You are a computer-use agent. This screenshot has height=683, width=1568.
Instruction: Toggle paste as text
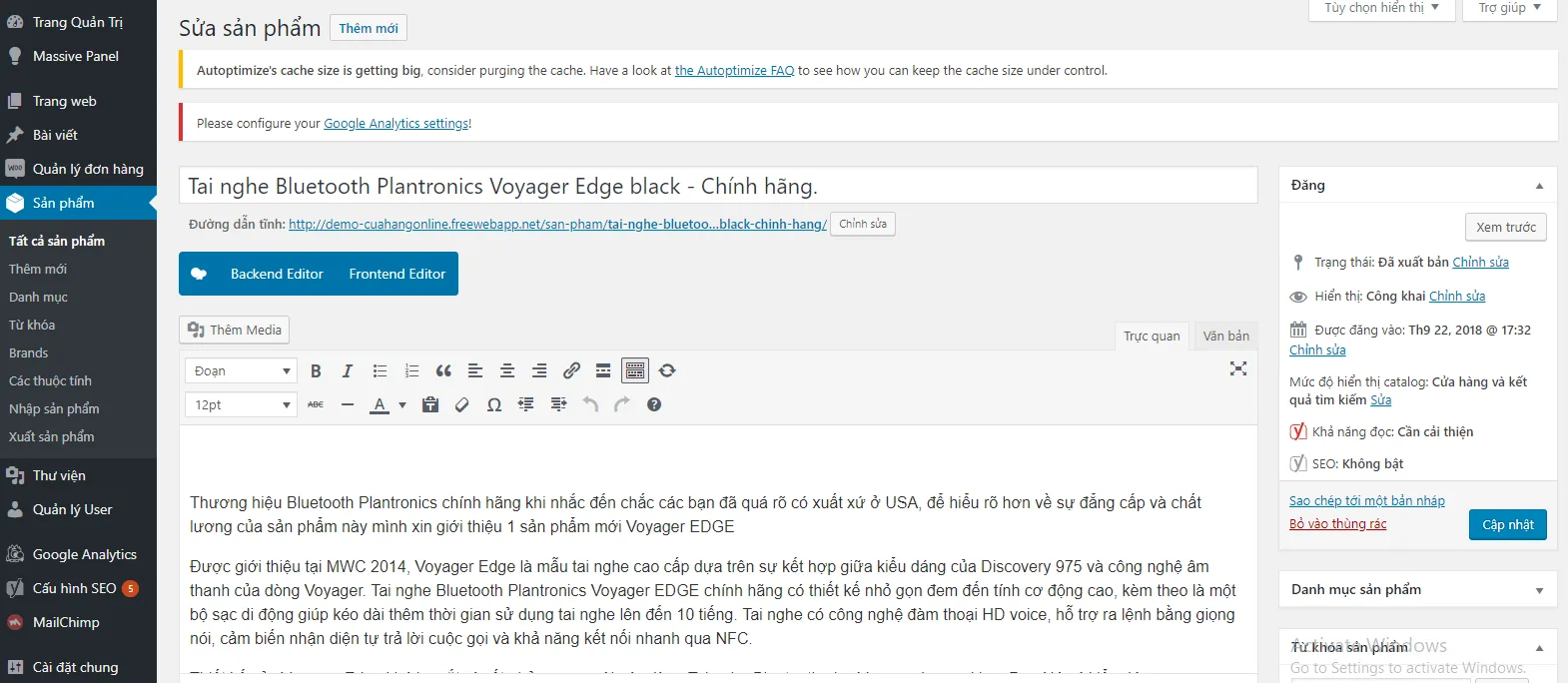point(430,404)
